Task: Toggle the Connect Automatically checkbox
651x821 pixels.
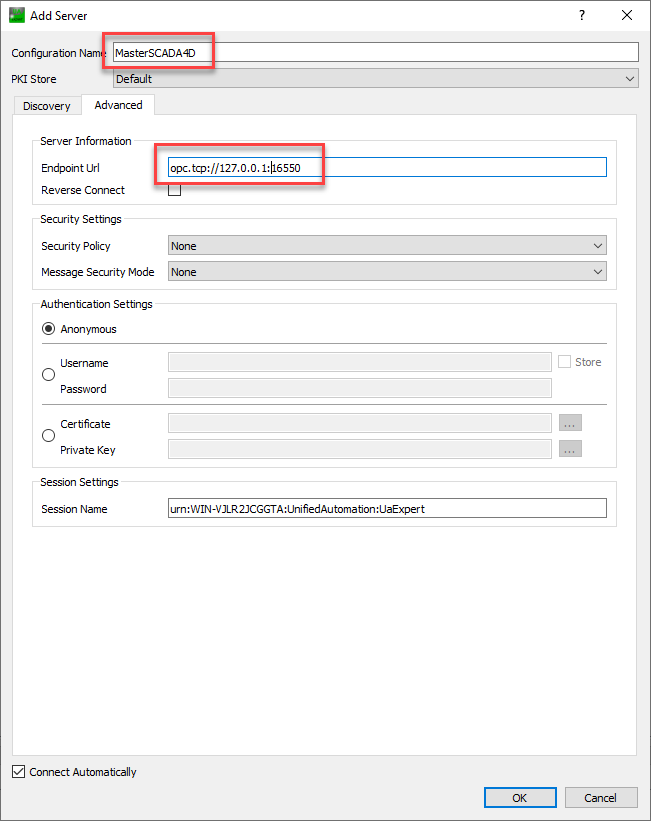Action: tap(19, 772)
